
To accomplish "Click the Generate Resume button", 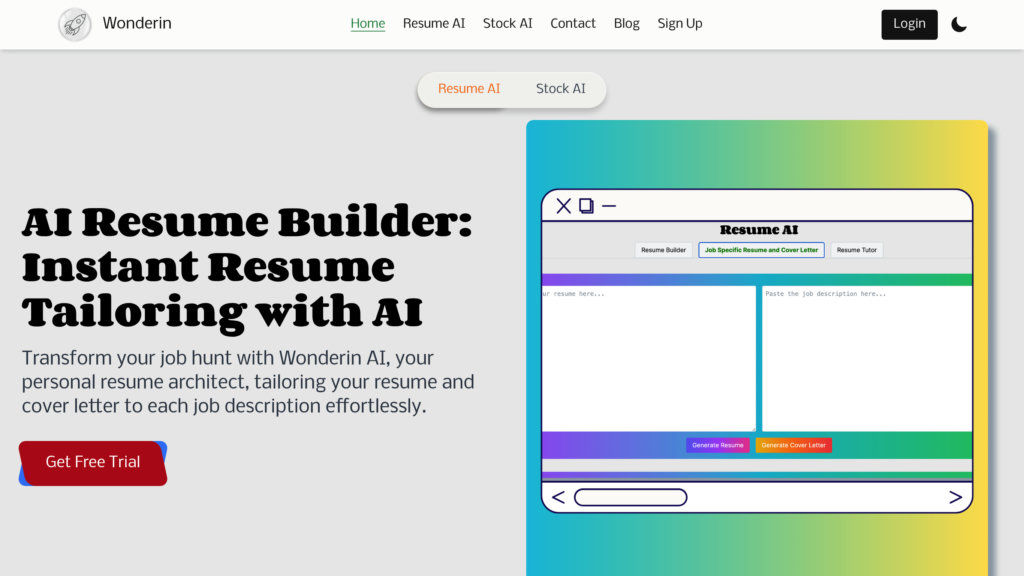I will 717,445.
